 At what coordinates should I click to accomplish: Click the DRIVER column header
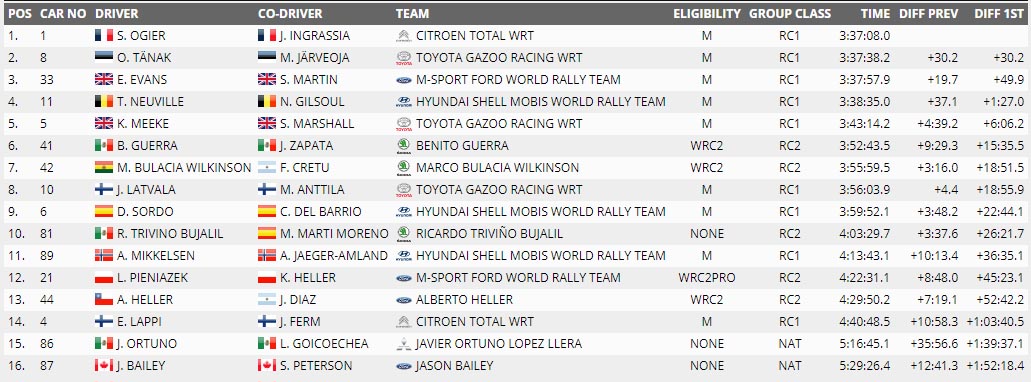click(116, 13)
